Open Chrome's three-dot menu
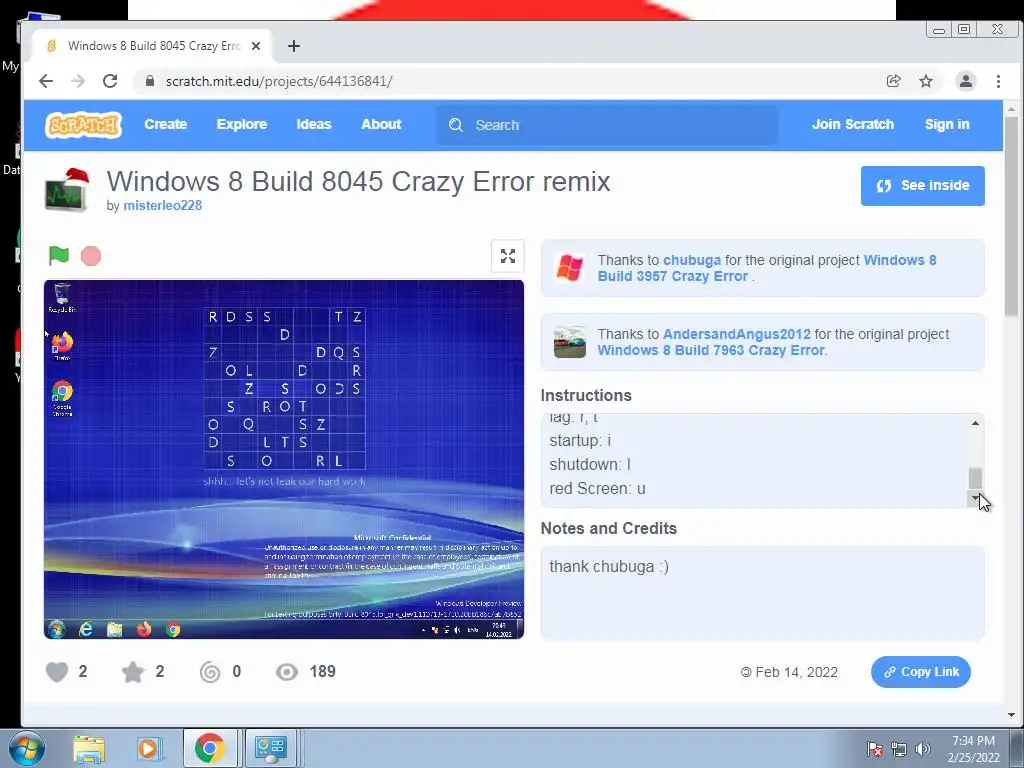Image resolution: width=1024 pixels, height=768 pixels. coord(999,81)
